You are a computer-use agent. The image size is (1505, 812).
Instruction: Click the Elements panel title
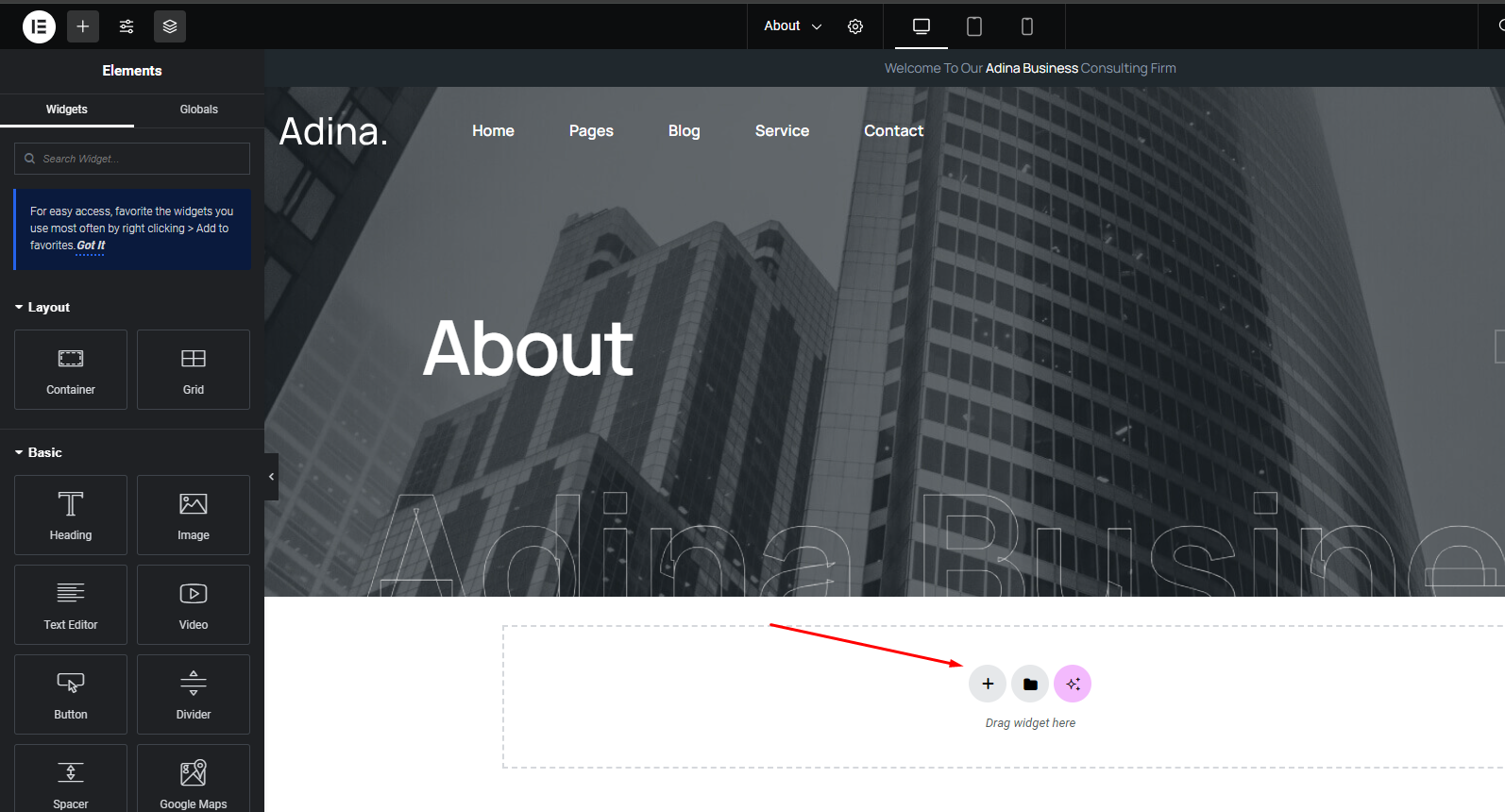pyautogui.click(x=132, y=71)
